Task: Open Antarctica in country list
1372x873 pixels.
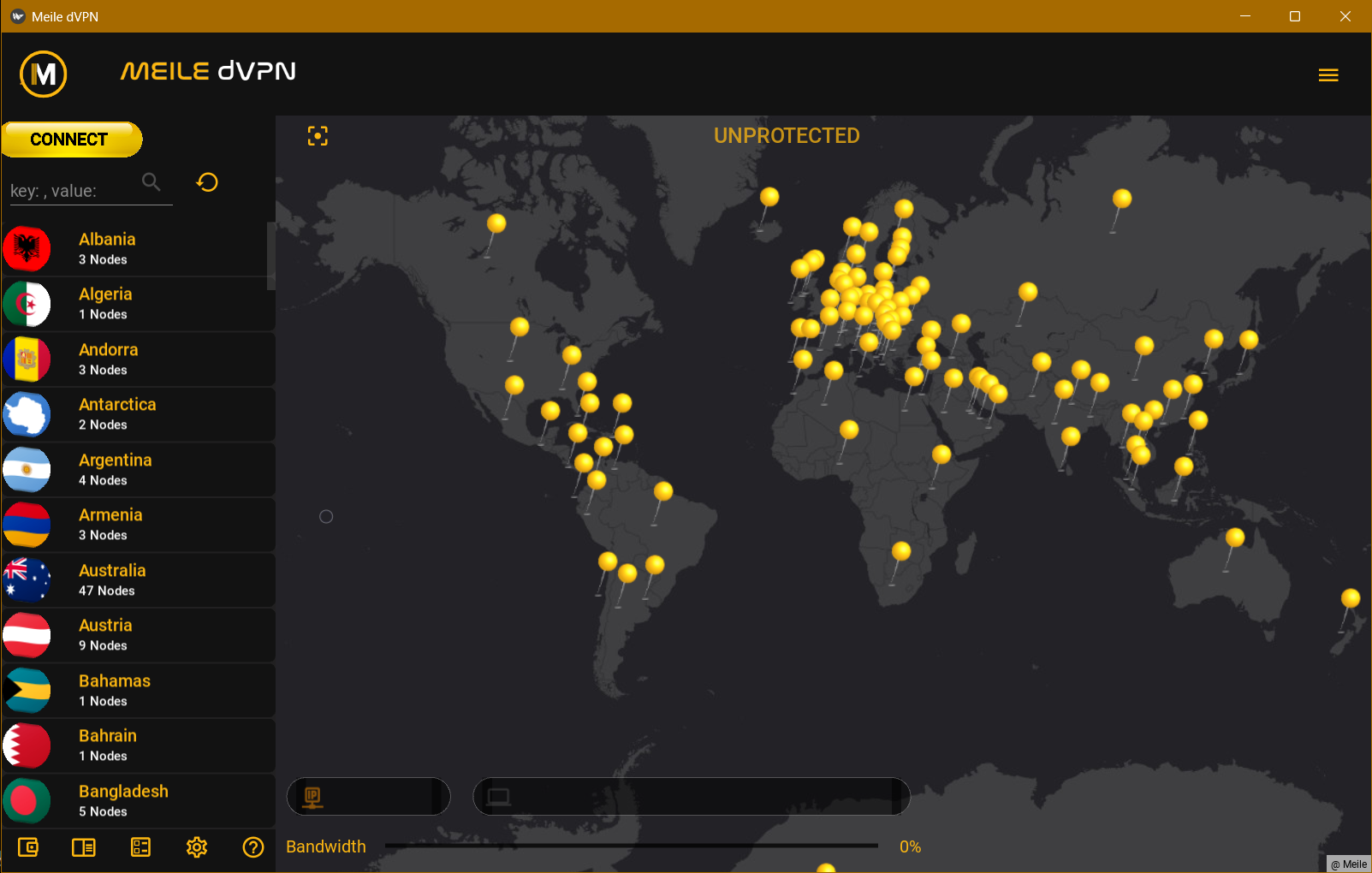Action: click(x=138, y=415)
